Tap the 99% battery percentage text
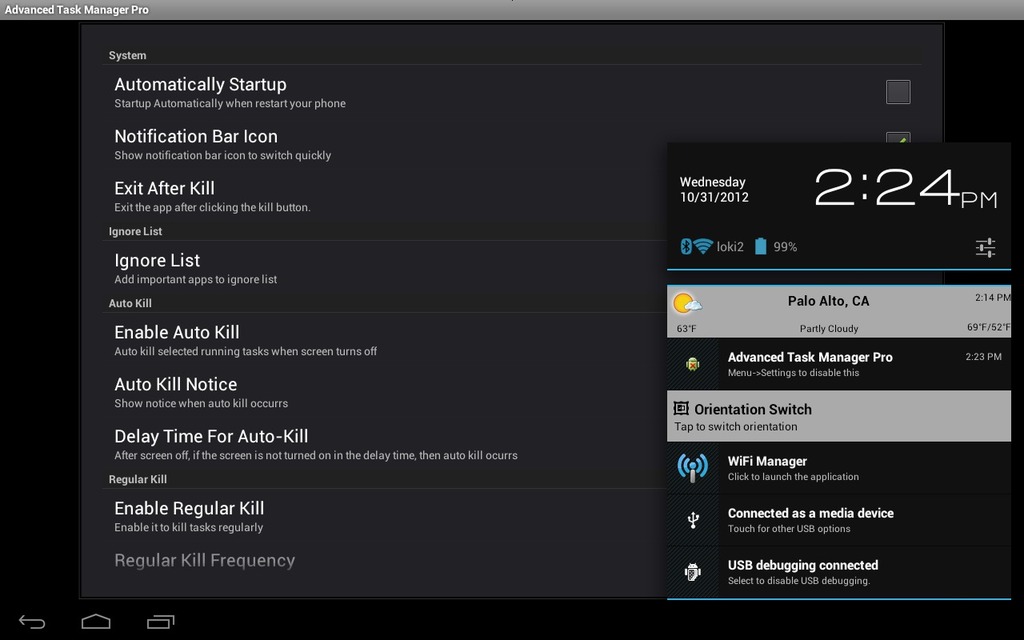 785,247
